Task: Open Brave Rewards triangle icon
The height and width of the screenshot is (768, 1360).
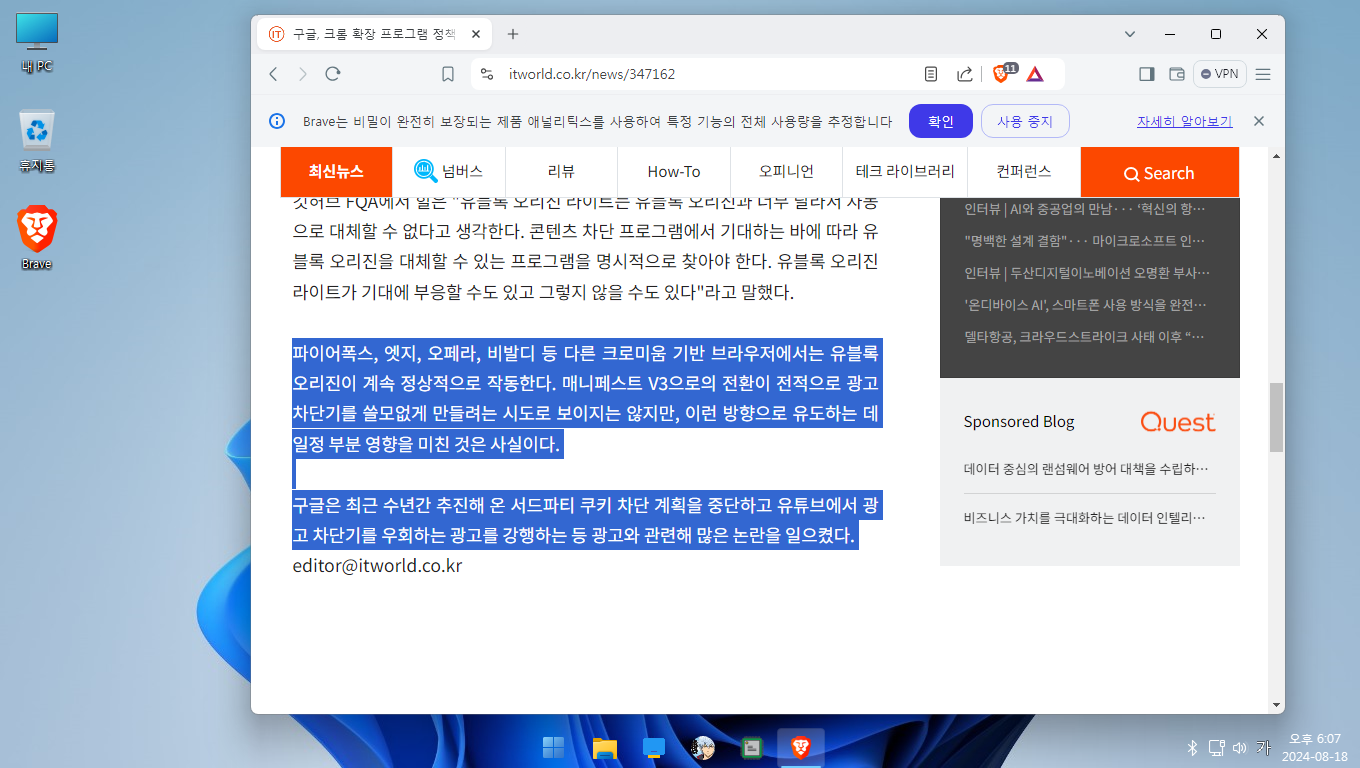Action: [1035, 74]
